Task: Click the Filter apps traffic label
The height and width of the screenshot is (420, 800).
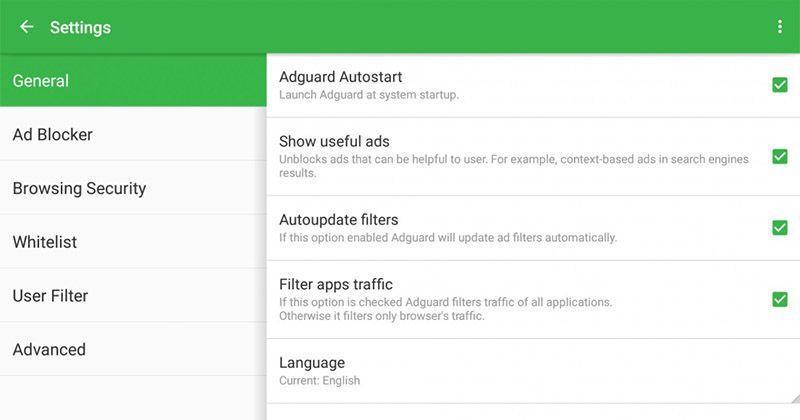Action: point(336,284)
